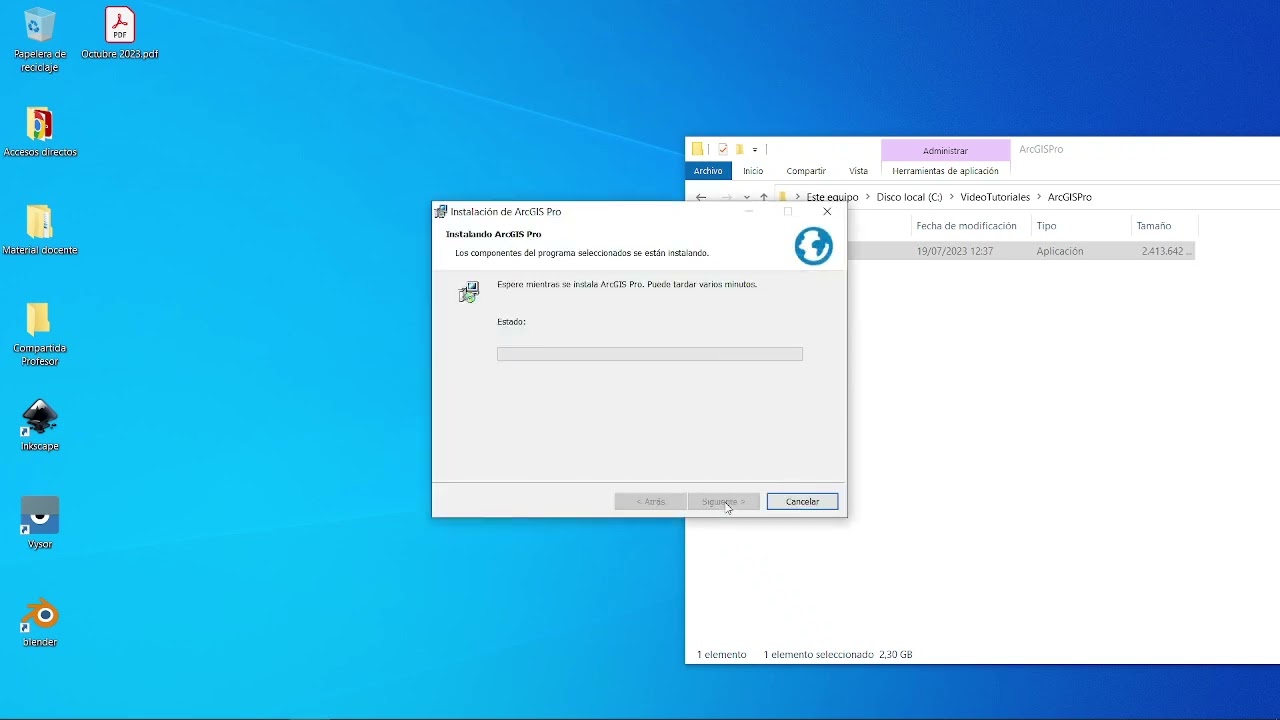The height and width of the screenshot is (720, 1280).
Task: Expand the chevron after VideoTutoriales
Action: (1039, 197)
